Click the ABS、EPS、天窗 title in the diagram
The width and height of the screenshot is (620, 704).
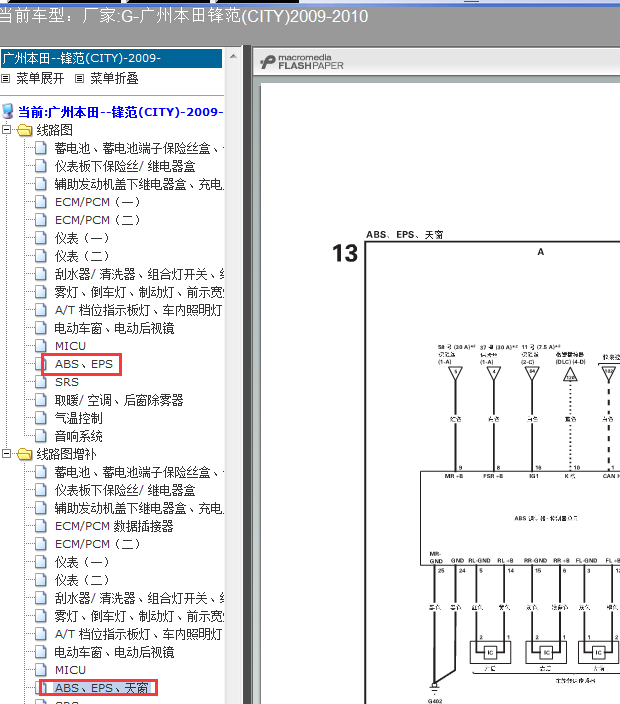(x=405, y=234)
